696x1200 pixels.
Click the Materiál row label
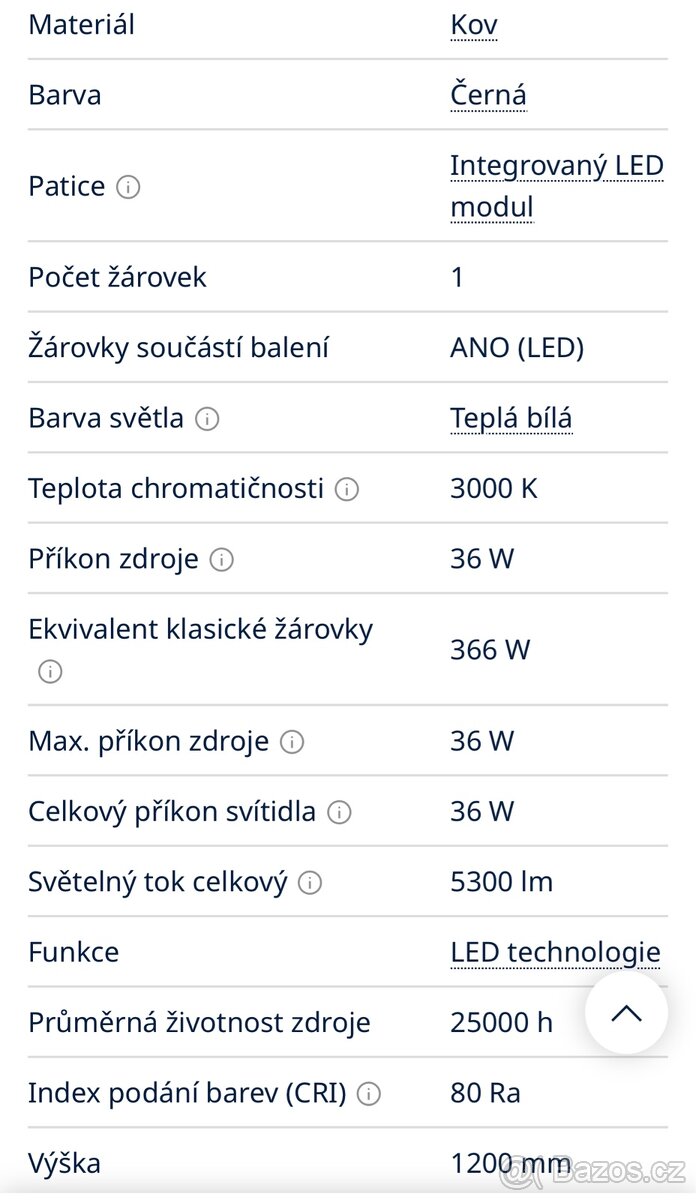[x=81, y=25]
